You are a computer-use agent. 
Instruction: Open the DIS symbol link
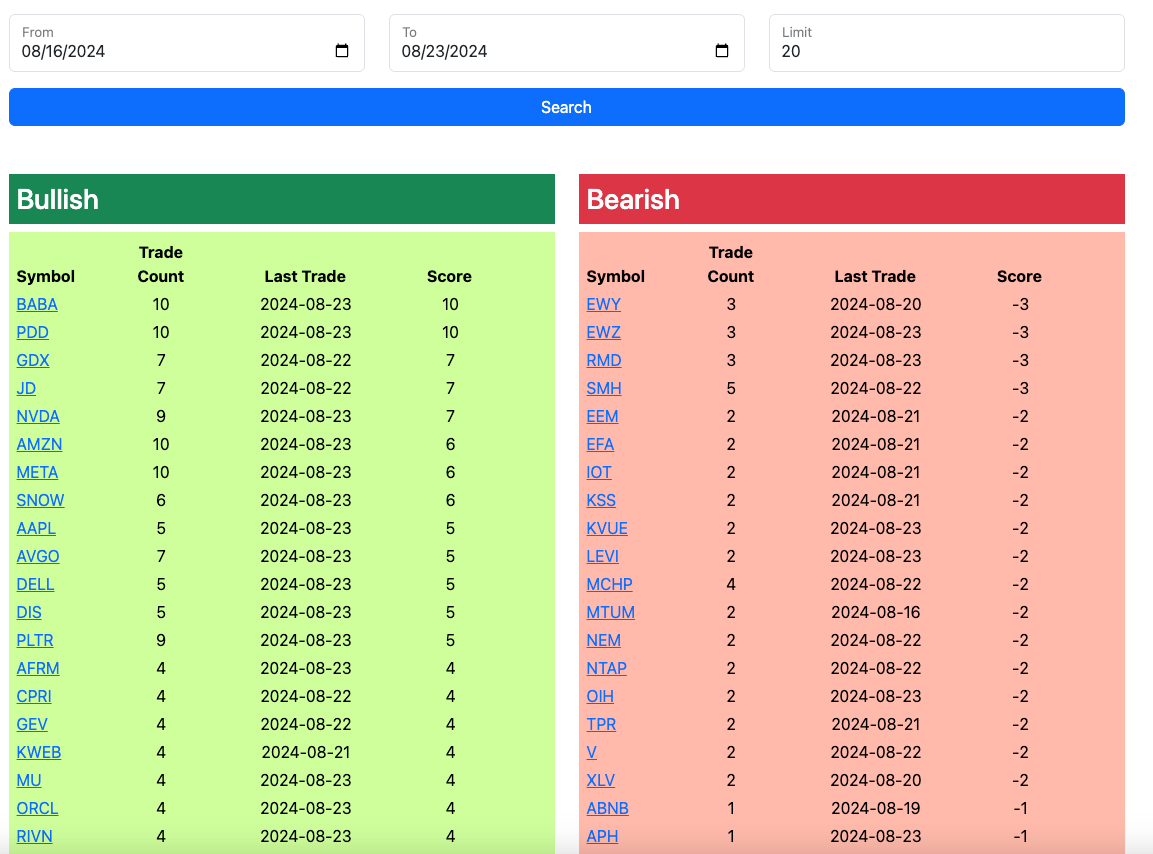[29, 612]
